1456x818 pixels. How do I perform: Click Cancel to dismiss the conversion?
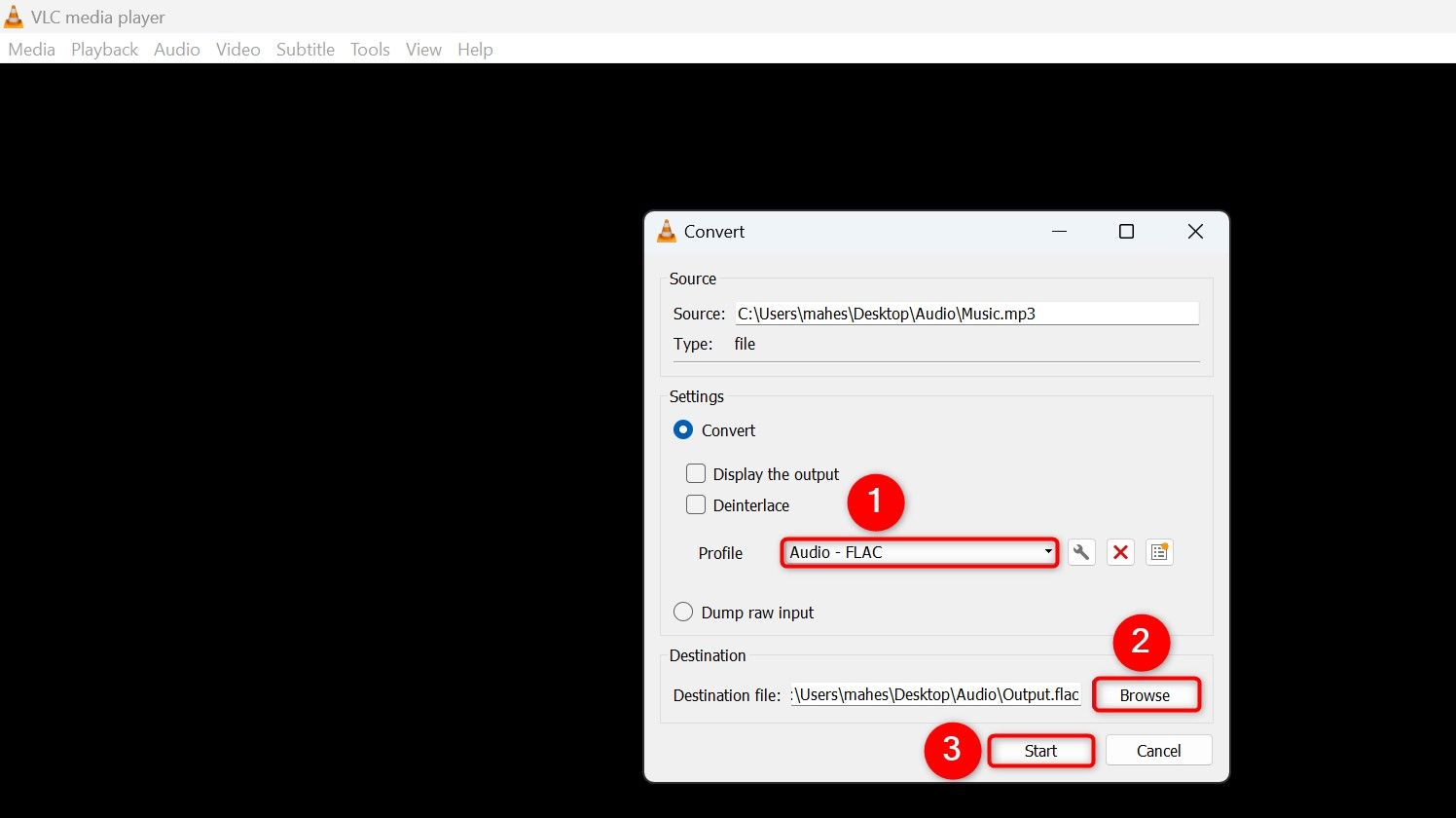pyautogui.click(x=1158, y=751)
